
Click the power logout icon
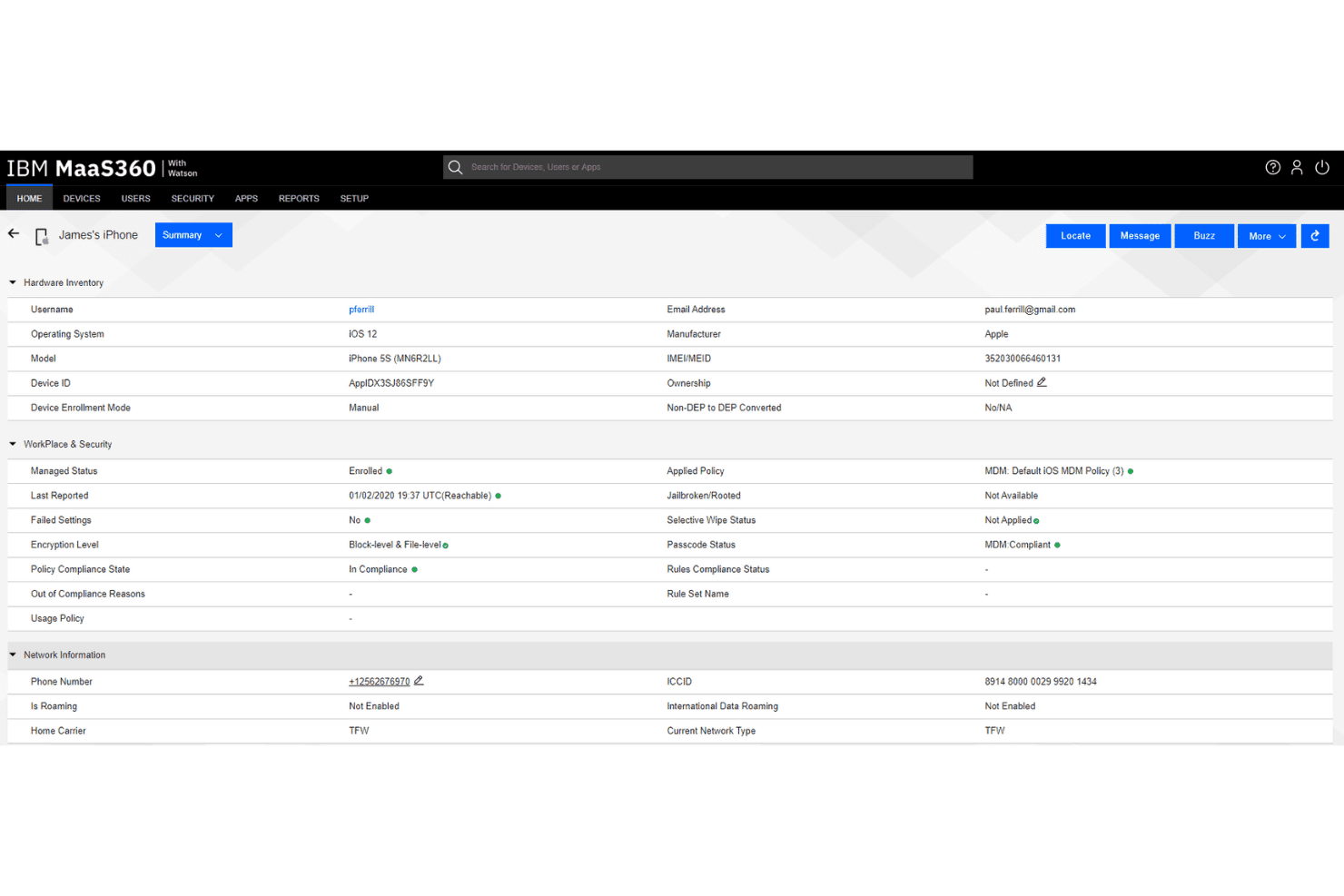pyautogui.click(x=1322, y=167)
